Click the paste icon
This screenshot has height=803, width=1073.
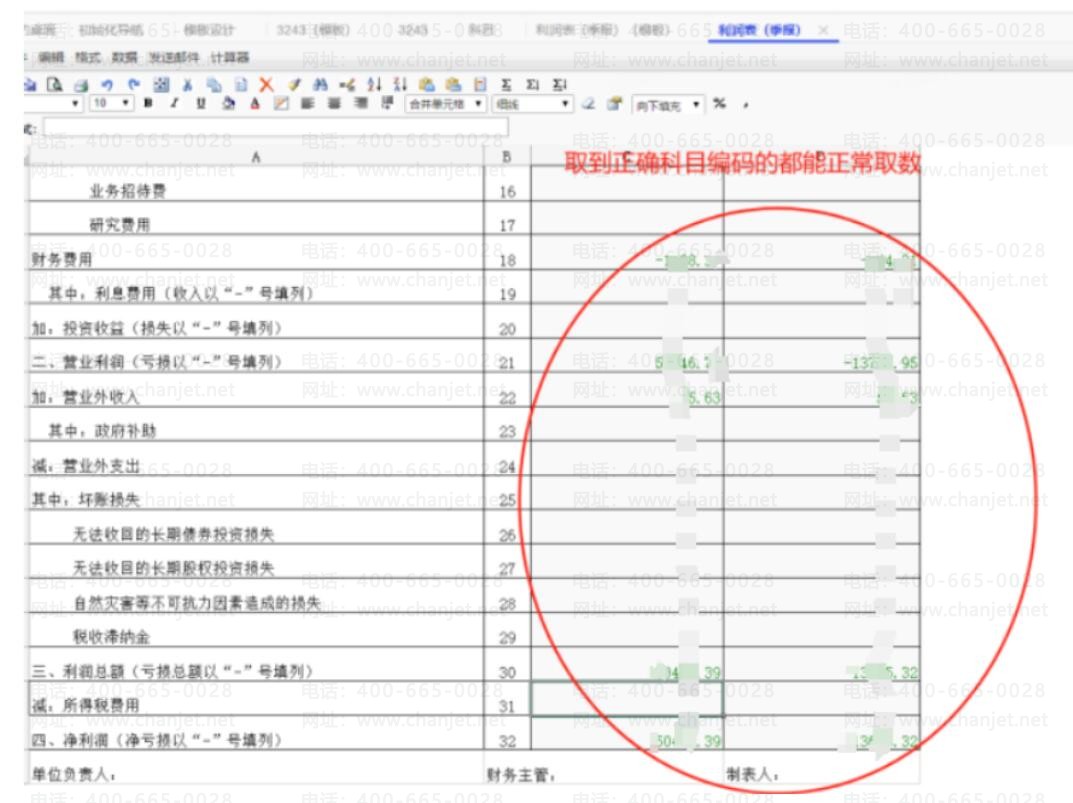240,85
